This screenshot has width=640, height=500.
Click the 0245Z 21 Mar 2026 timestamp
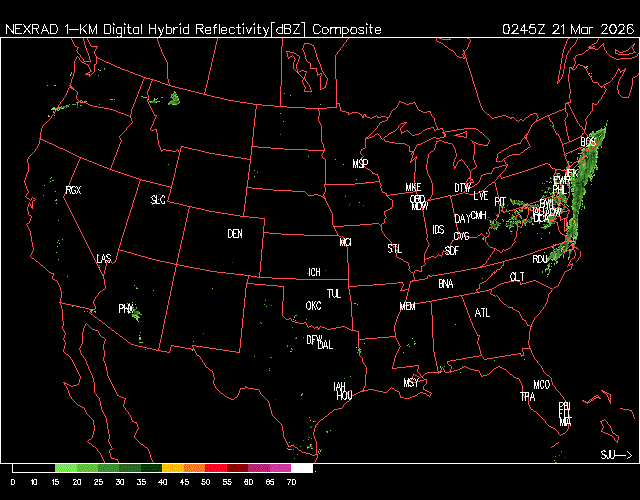point(567,29)
